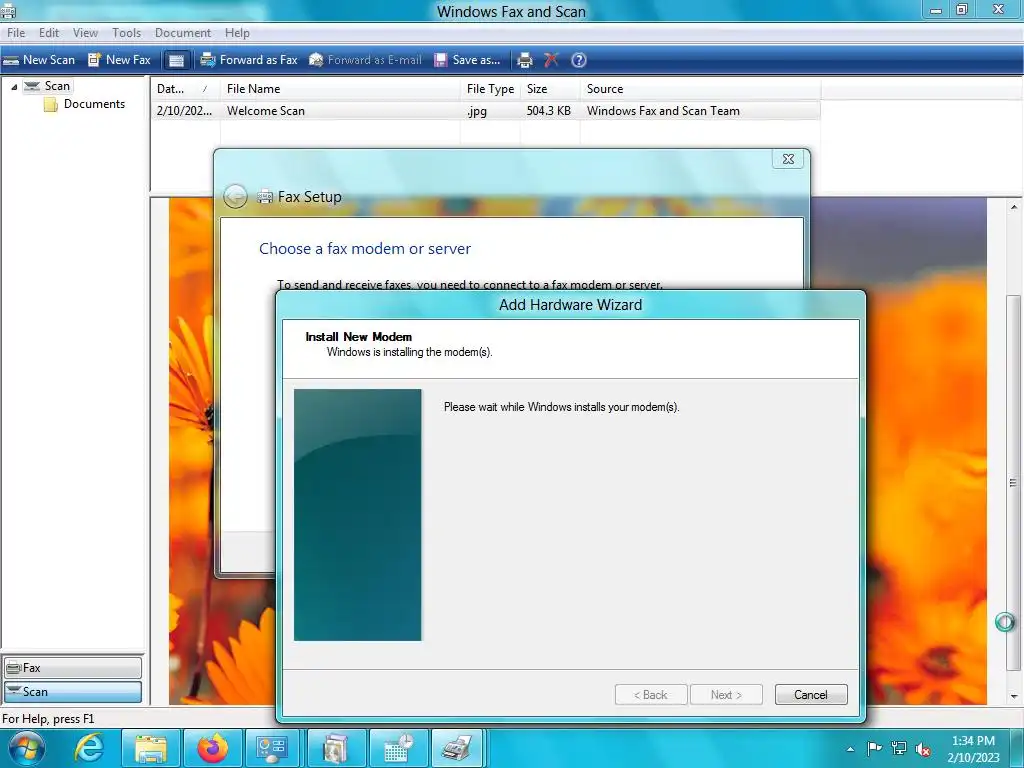The height and width of the screenshot is (768, 1024).
Task: Open the Help menu
Action: 237,33
